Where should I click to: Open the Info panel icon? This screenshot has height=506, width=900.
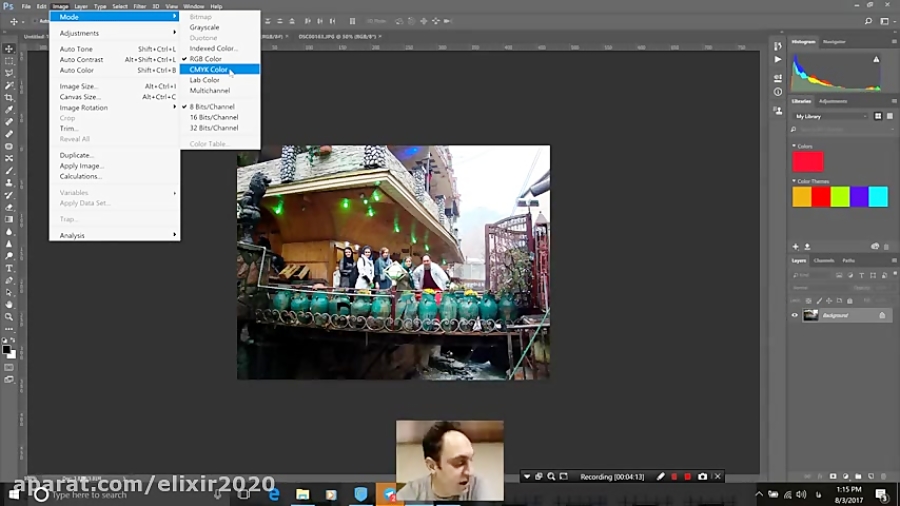(x=778, y=92)
